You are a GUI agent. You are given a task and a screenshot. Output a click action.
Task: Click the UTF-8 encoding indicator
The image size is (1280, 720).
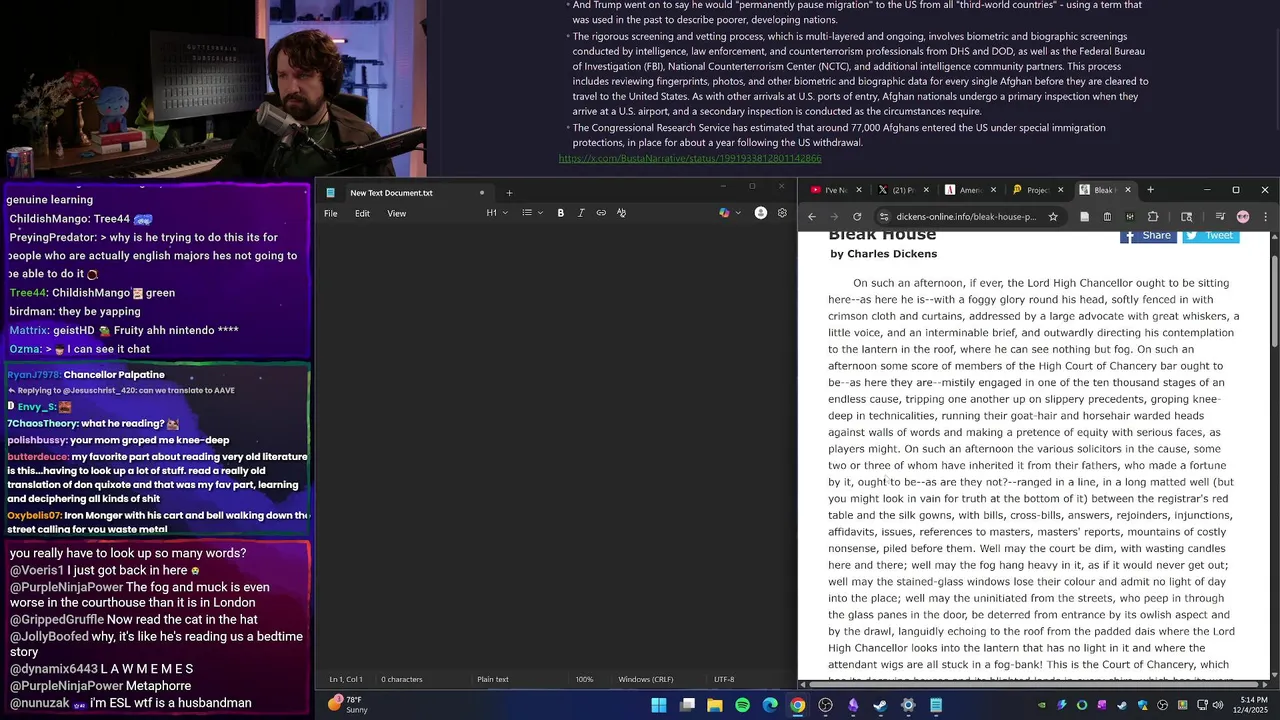pyautogui.click(x=724, y=680)
